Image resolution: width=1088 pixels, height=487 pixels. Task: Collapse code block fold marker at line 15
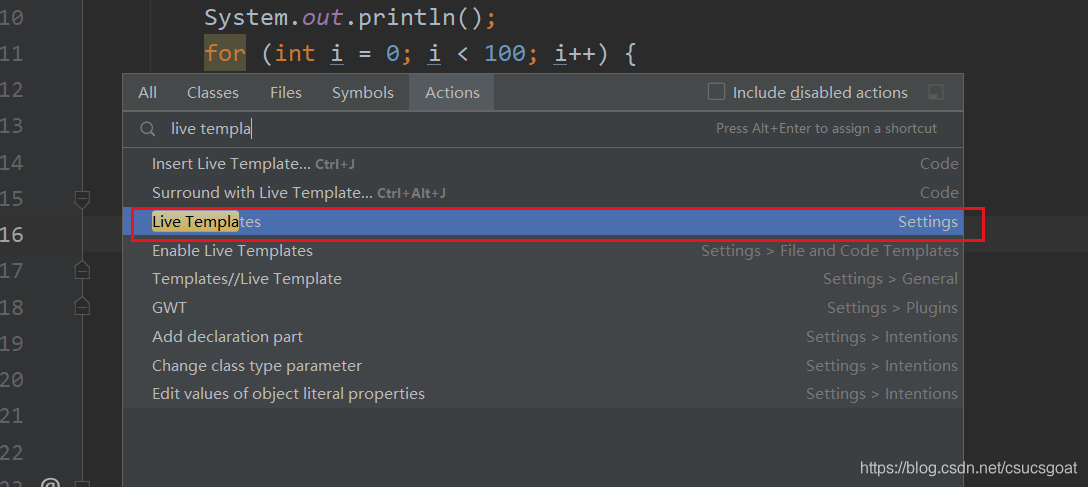(82, 200)
